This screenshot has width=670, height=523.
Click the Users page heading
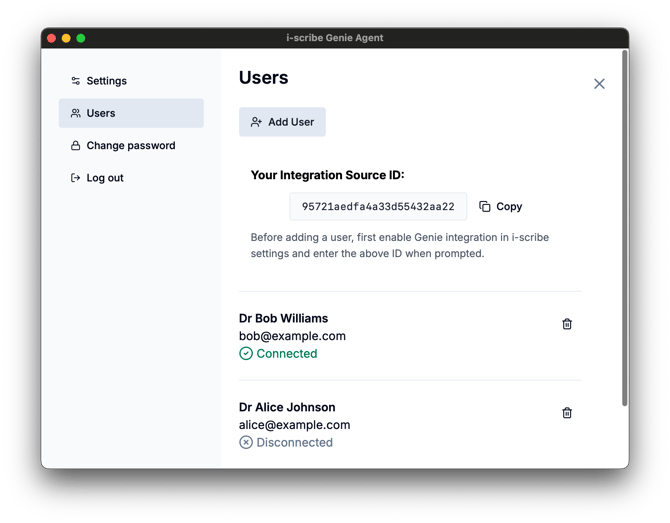[x=264, y=78]
